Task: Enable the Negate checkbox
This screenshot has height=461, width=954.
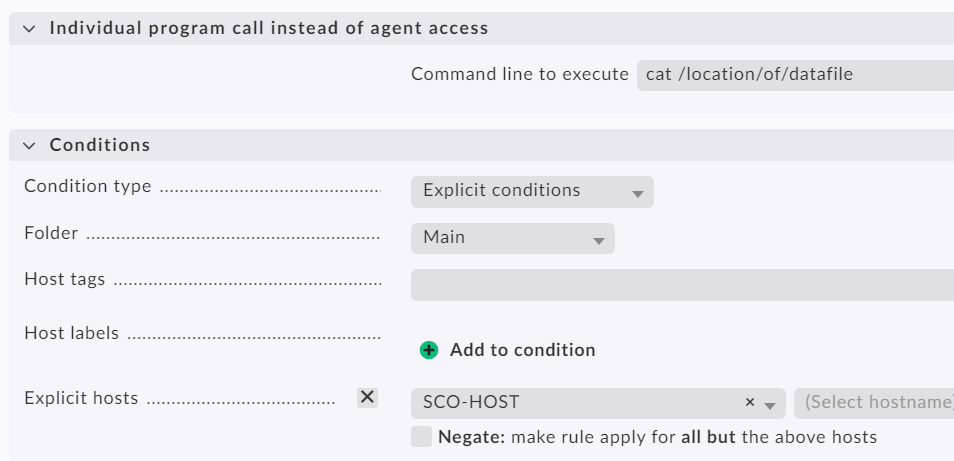Action: [421, 437]
